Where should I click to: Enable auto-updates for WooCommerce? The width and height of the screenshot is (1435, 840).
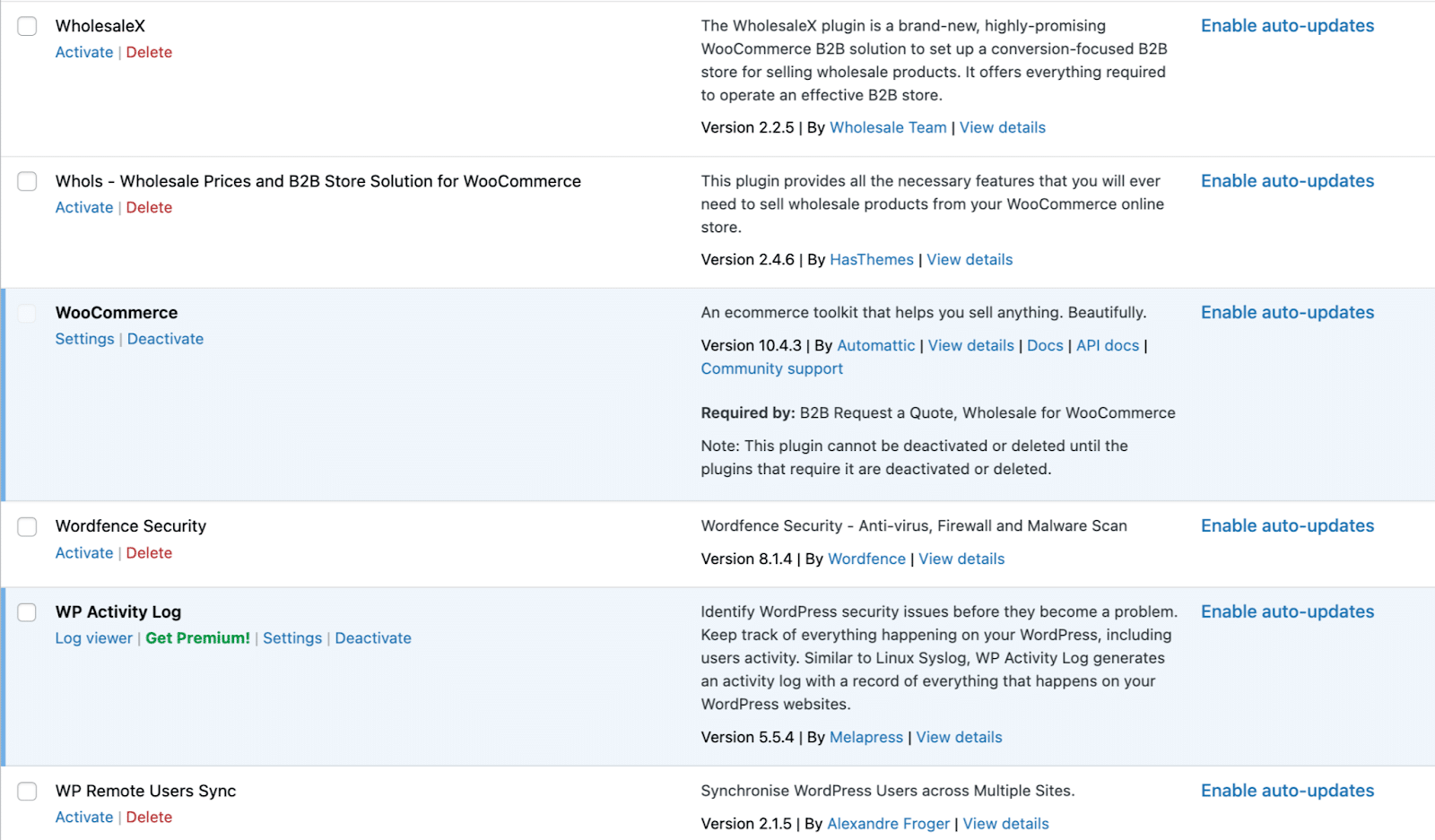(x=1287, y=313)
